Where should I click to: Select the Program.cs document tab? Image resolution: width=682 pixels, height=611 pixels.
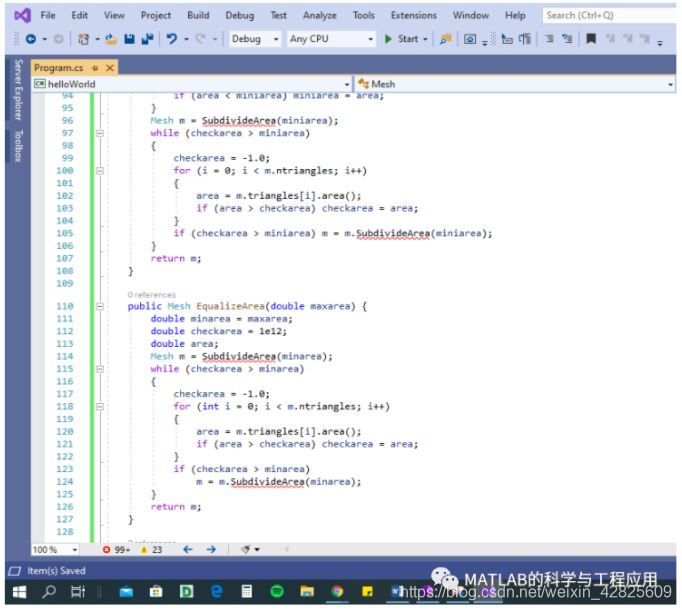click(59, 68)
